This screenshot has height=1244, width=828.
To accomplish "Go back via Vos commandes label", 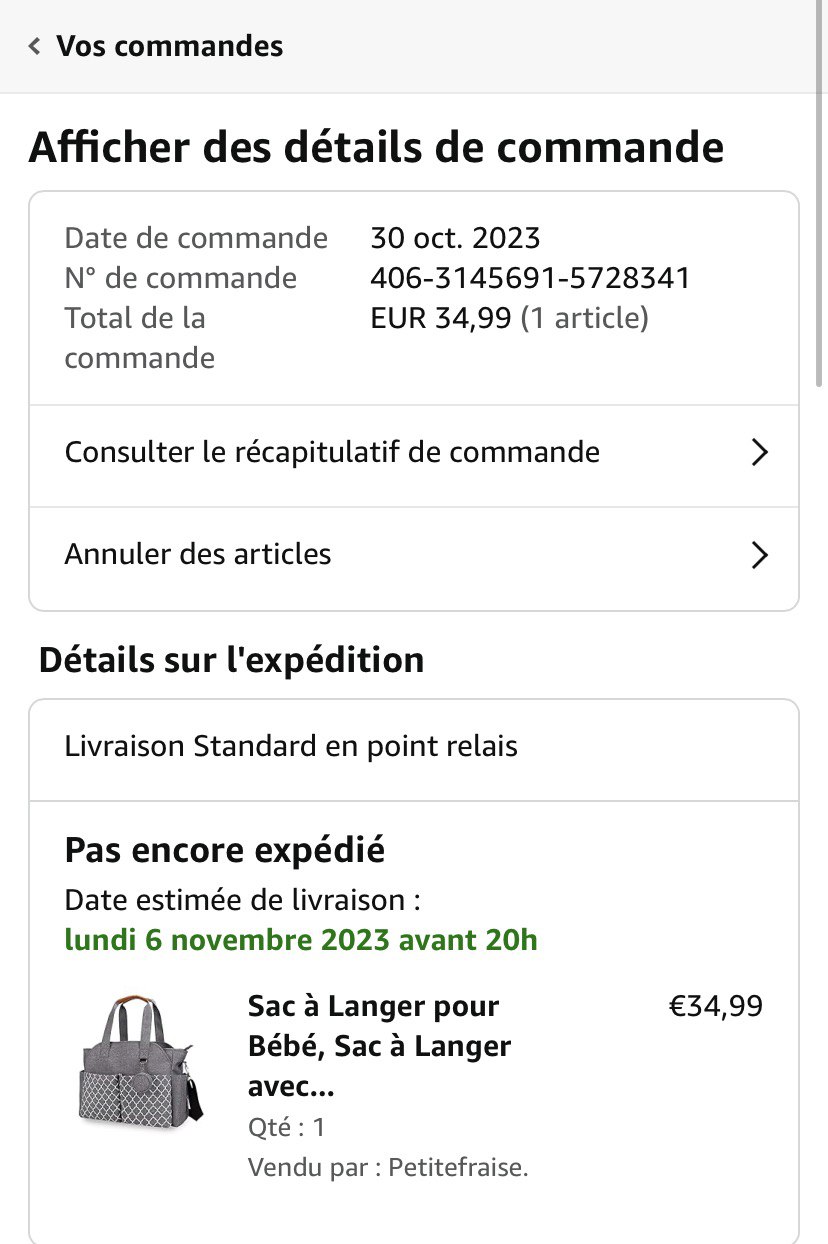I will (x=169, y=46).
